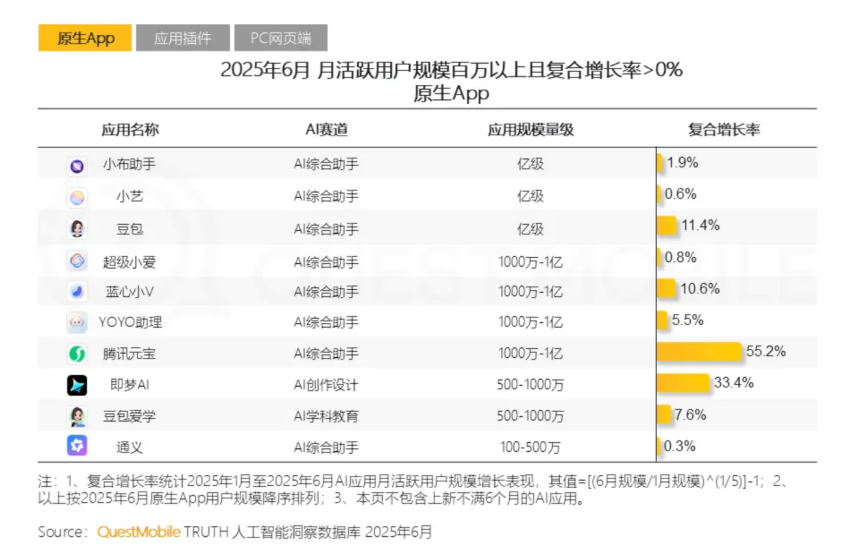Switch to the 原生App tab
846x547 pixels.
(x=85, y=38)
